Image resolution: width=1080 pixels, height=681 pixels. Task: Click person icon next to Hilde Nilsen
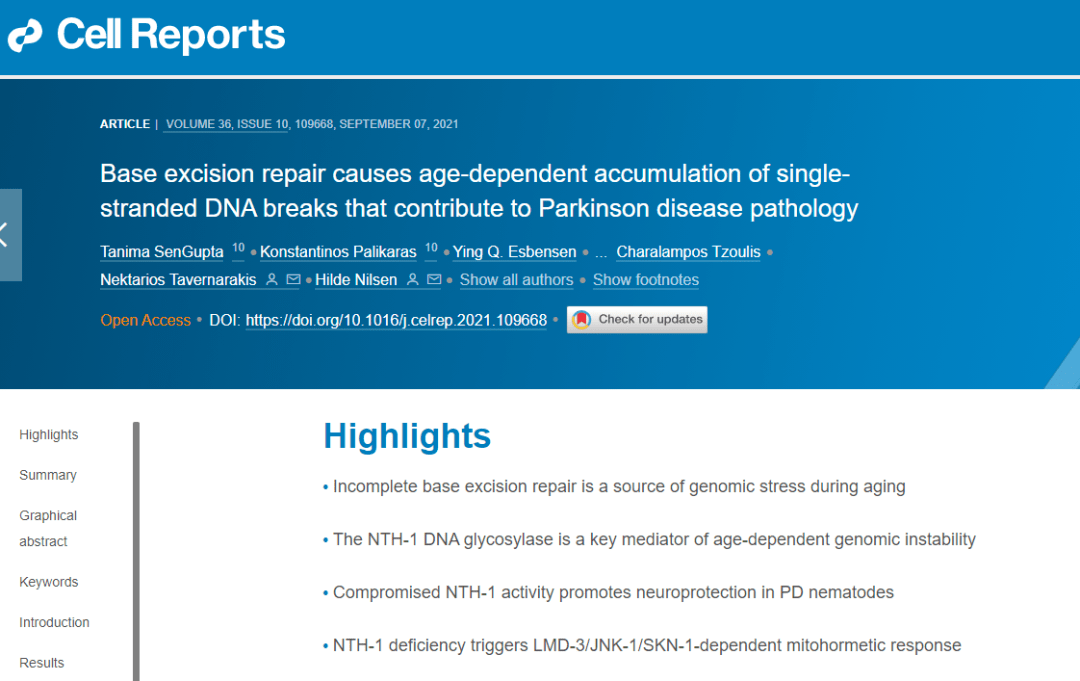[412, 280]
